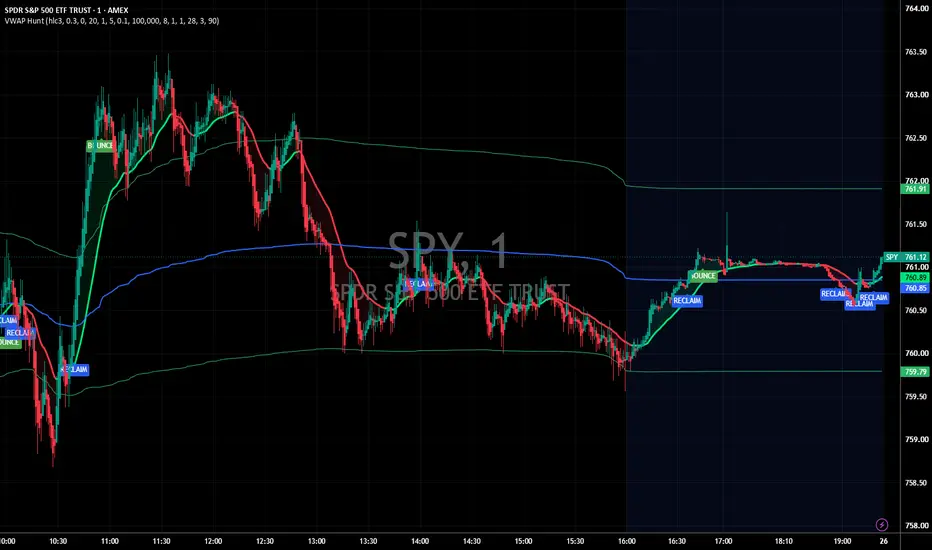Click the 758.50 price axis value
Screen dimensions: 932x550
click(916, 483)
